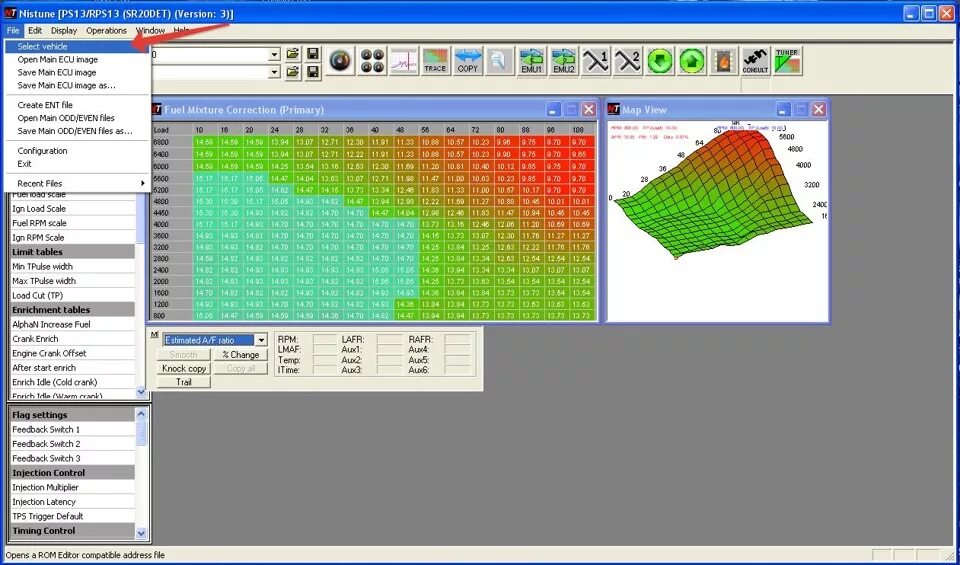Close the Map View window
The image size is (960, 565).
click(819, 110)
